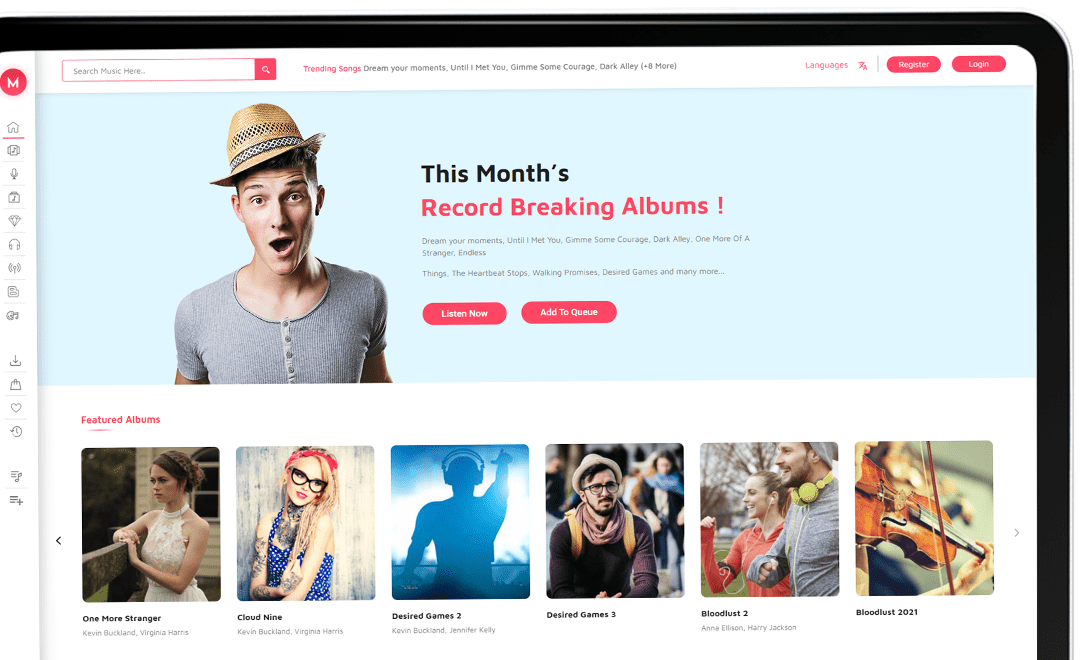Show previous featured albums with left chevron
The width and height of the screenshot is (1088, 660).
[x=59, y=541]
